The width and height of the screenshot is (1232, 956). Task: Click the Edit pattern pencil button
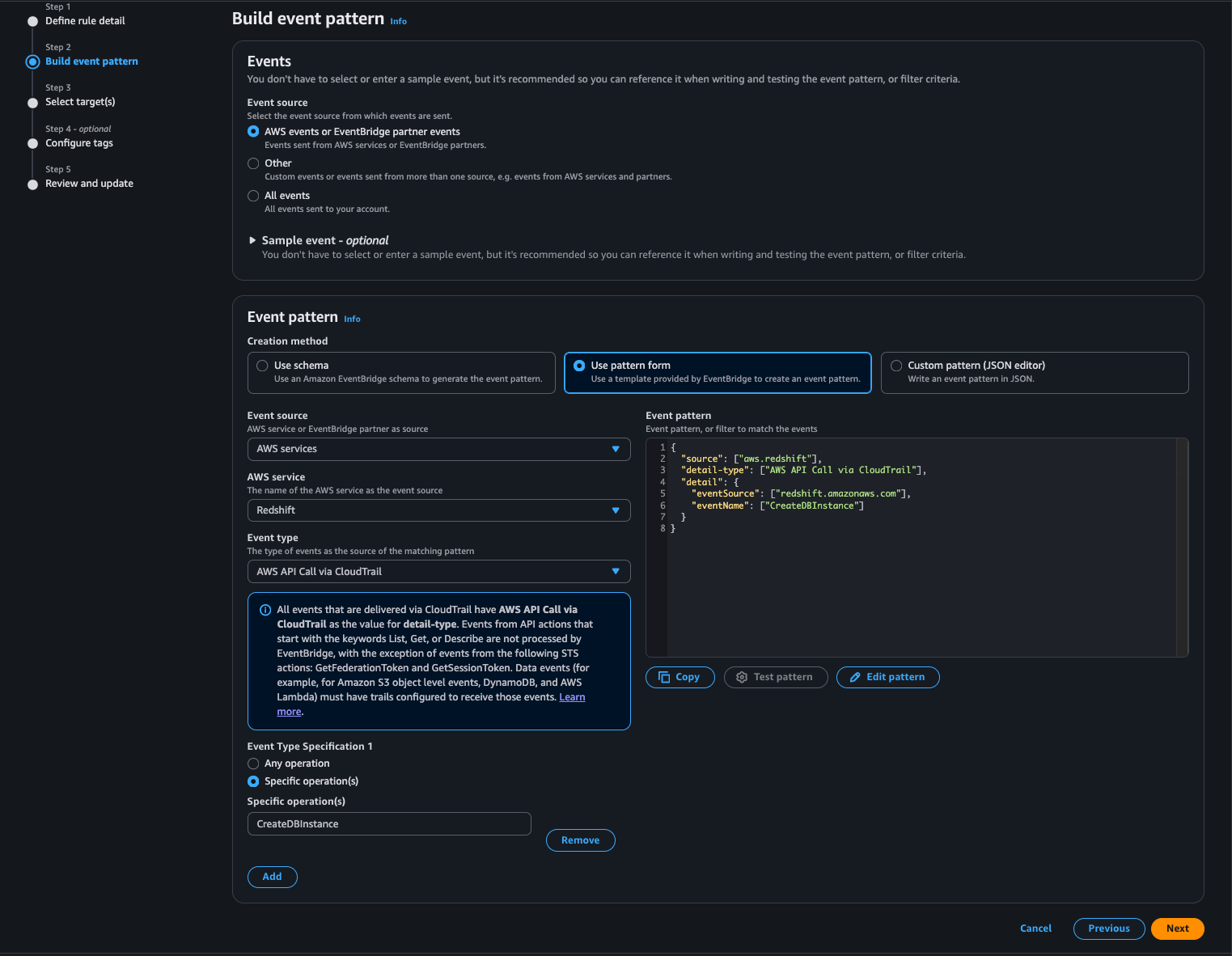[x=887, y=677]
